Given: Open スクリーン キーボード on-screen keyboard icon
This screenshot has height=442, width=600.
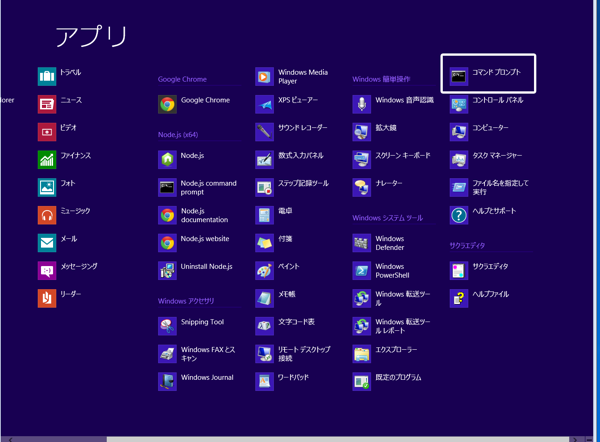Looking at the screenshot, I should 362,160.
